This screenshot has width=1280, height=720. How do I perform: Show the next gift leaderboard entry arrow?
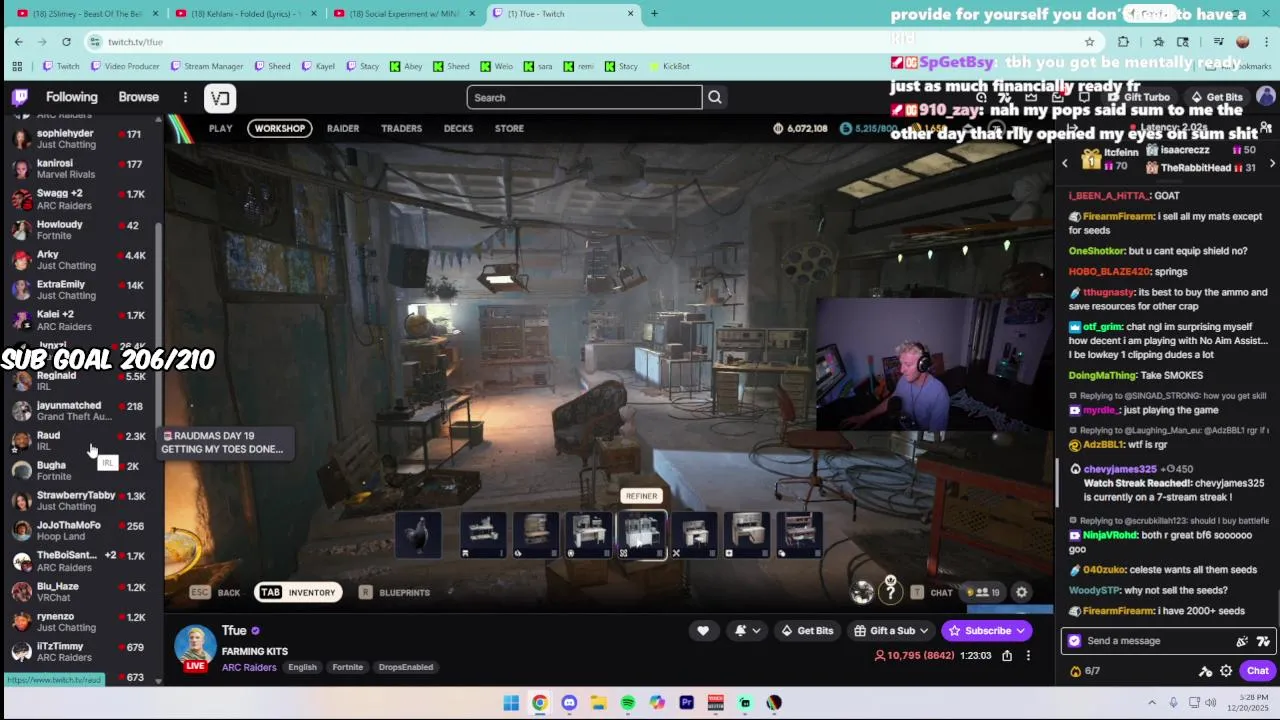click(1272, 162)
